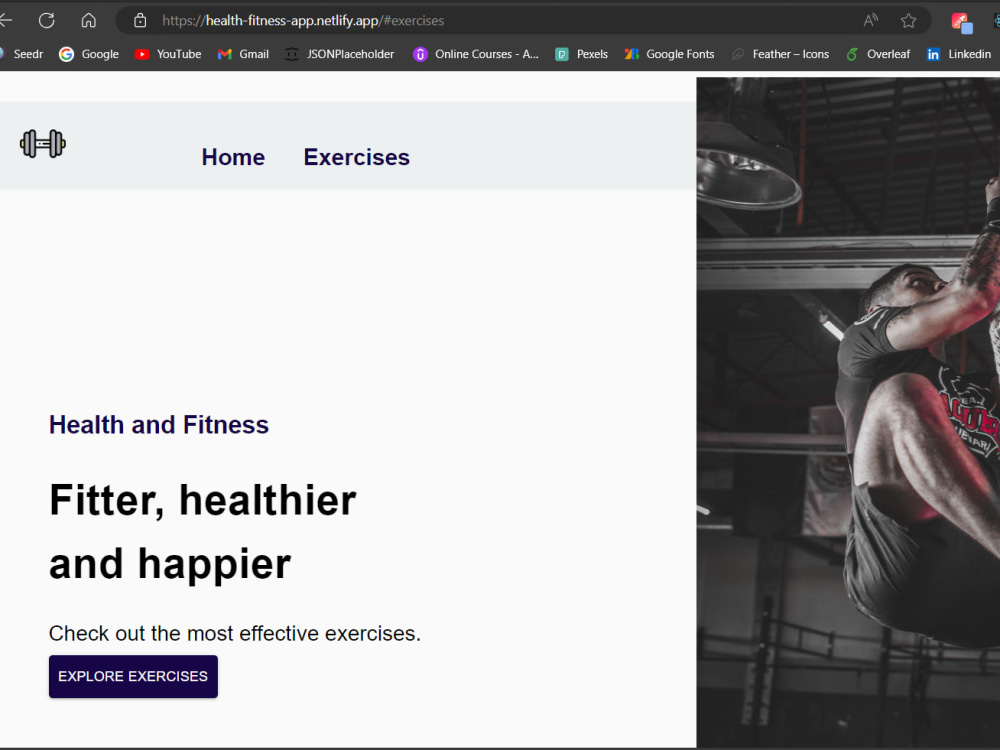The image size is (1000, 750).
Task: Open the LinkedIn bookmark
Action: pos(959,54)
